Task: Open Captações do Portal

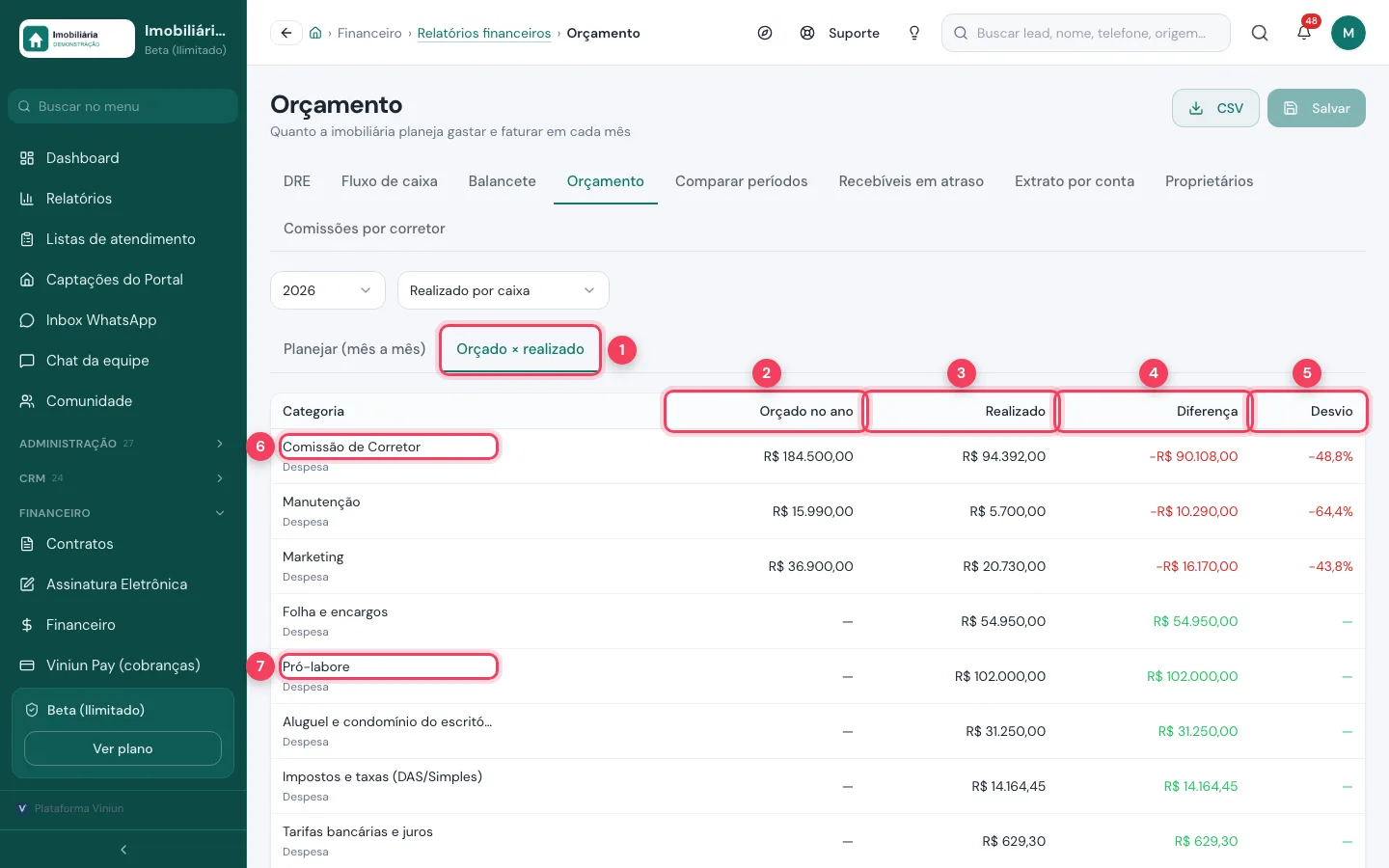Action: pos(123,280)
